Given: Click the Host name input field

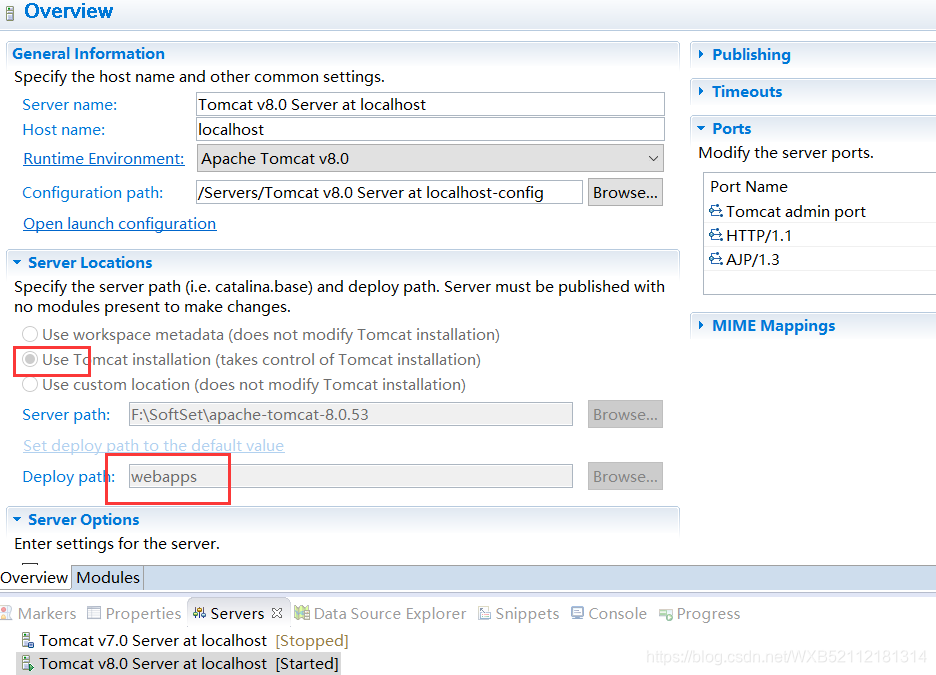Looking at the screenshot, I should (x=430, y=130).
